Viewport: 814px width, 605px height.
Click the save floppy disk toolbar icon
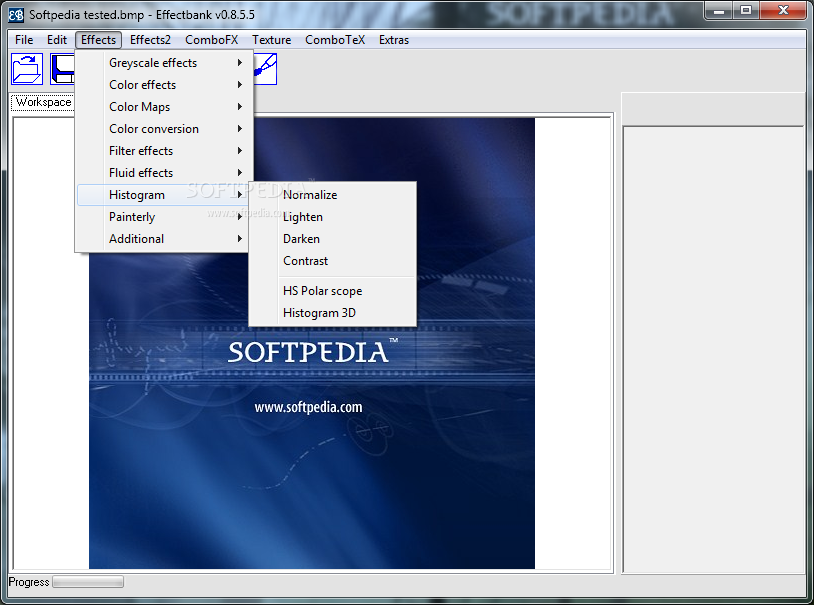(x=62, y=69)
